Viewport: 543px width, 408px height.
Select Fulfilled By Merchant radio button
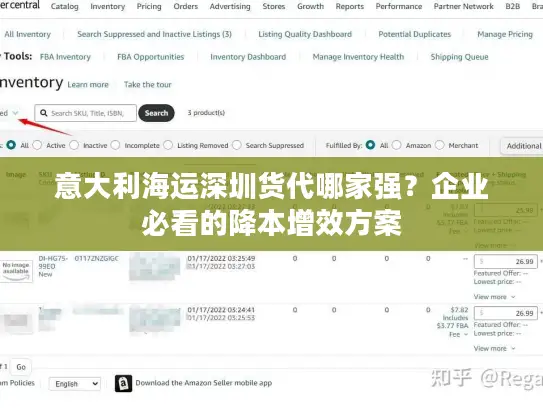pyautogui.click(x=439, y=145)
